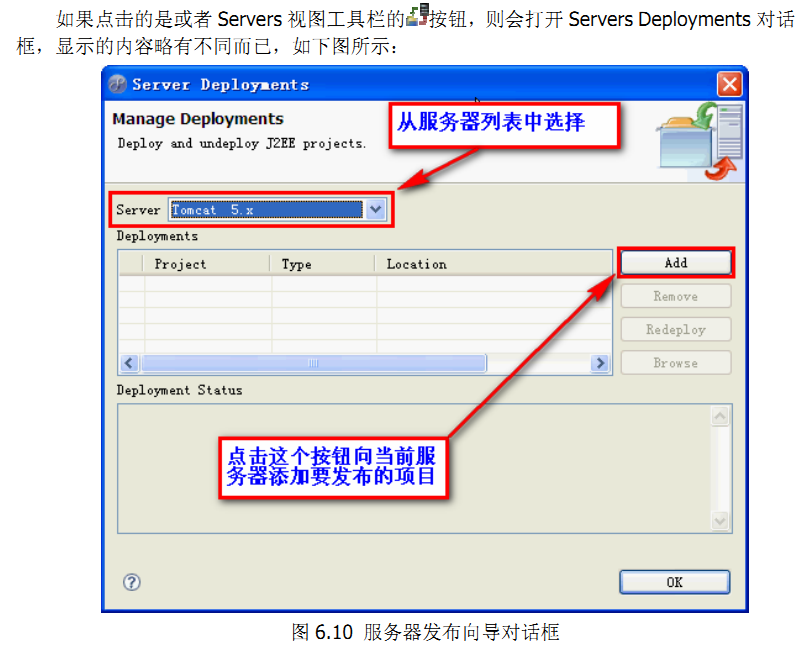Click the deploy banner image icon
Screen dimensions: 808x650
tap(700, 141)
